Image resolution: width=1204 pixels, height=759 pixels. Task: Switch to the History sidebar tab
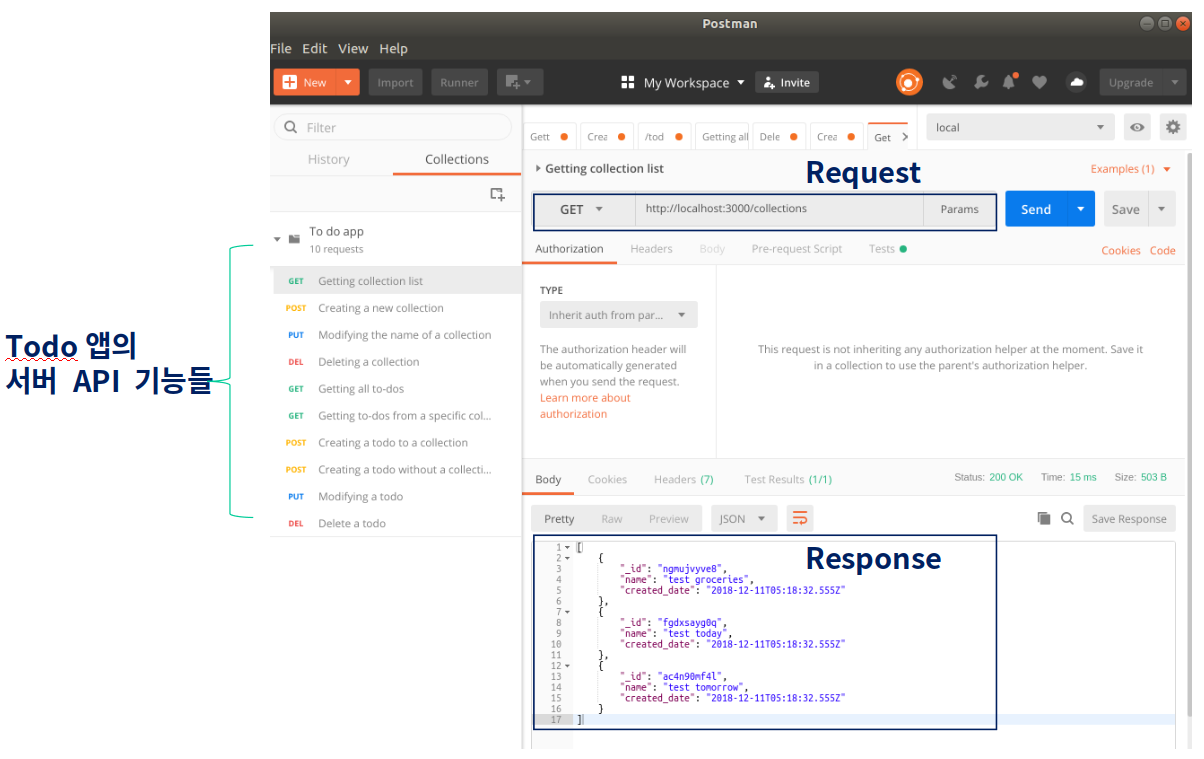(x=329, y=159)
